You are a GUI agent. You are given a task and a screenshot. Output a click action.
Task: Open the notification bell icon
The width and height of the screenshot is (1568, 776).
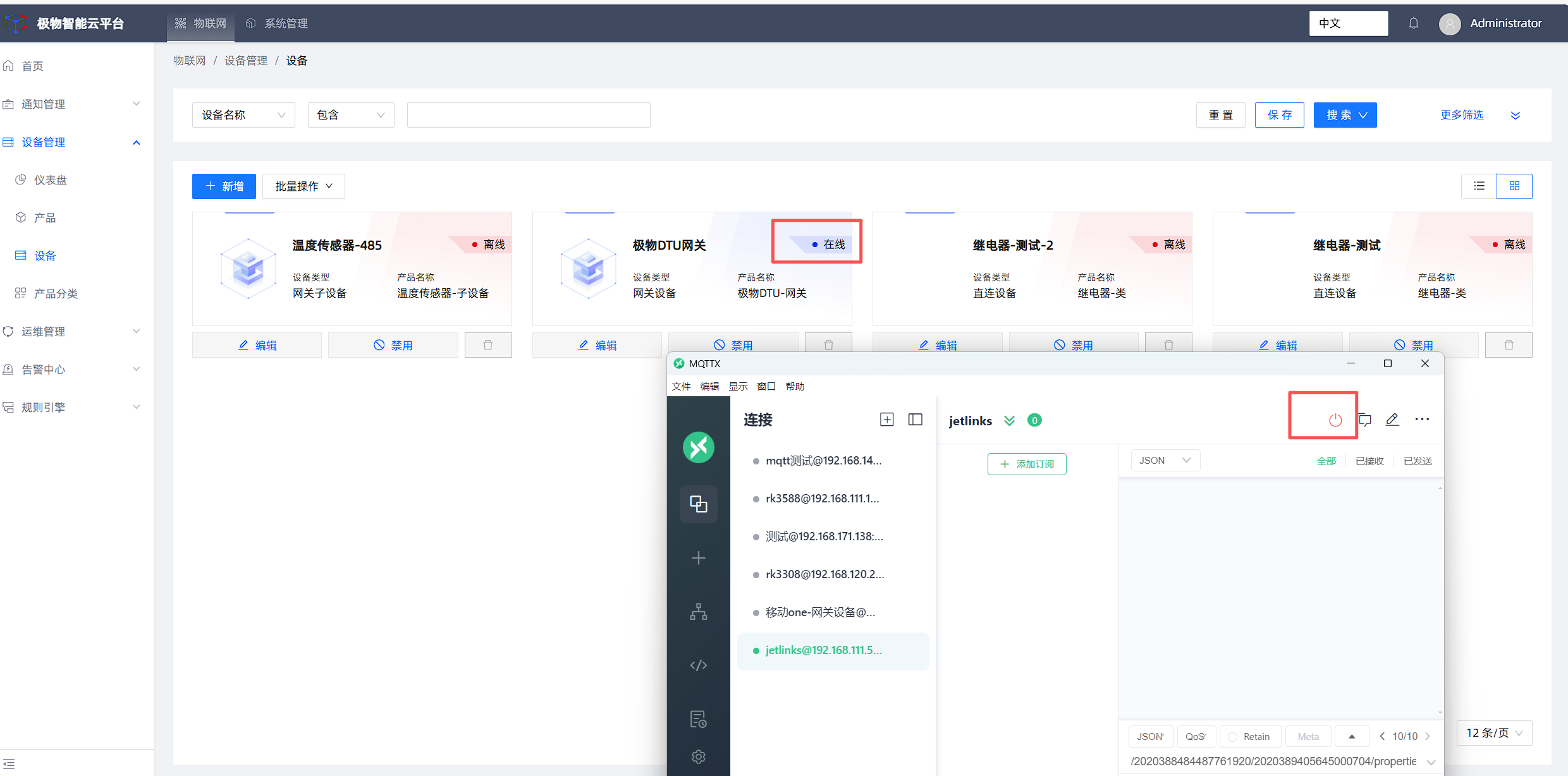point(1414,23)
